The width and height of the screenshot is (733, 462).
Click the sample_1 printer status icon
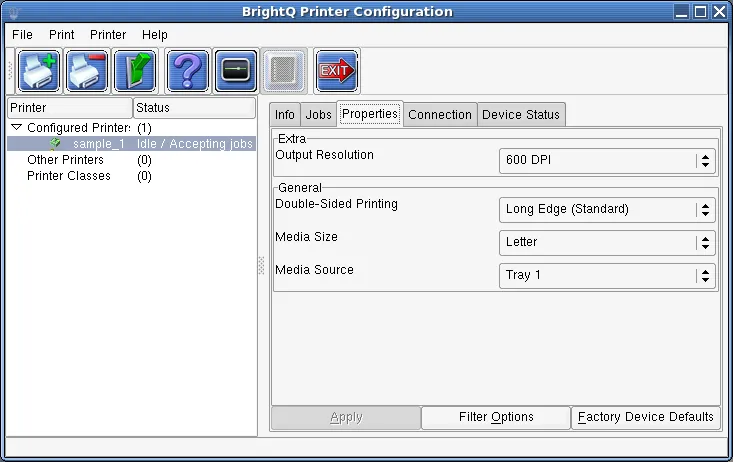[55, 143]
